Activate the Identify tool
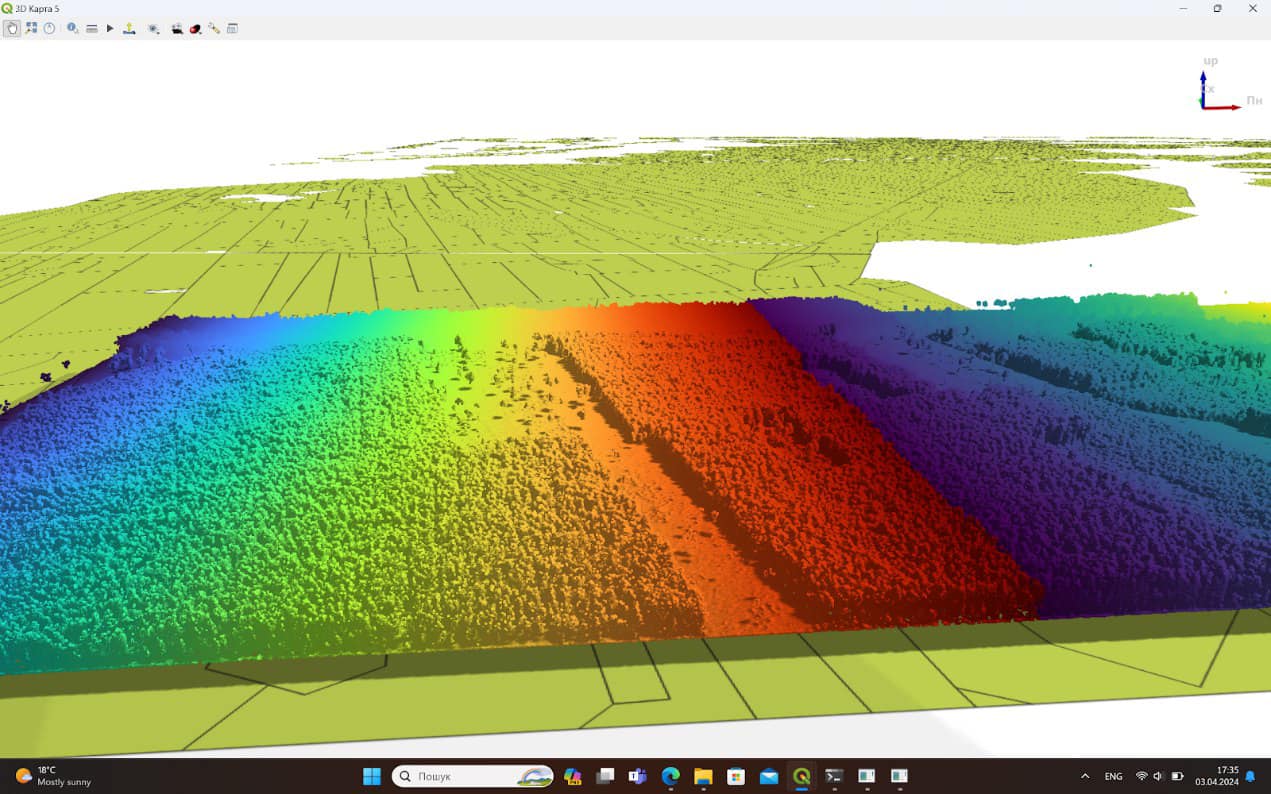Image resolution: width=1271 pixels, height=794 pixels. pyautogui.click(x=72, y=29)
